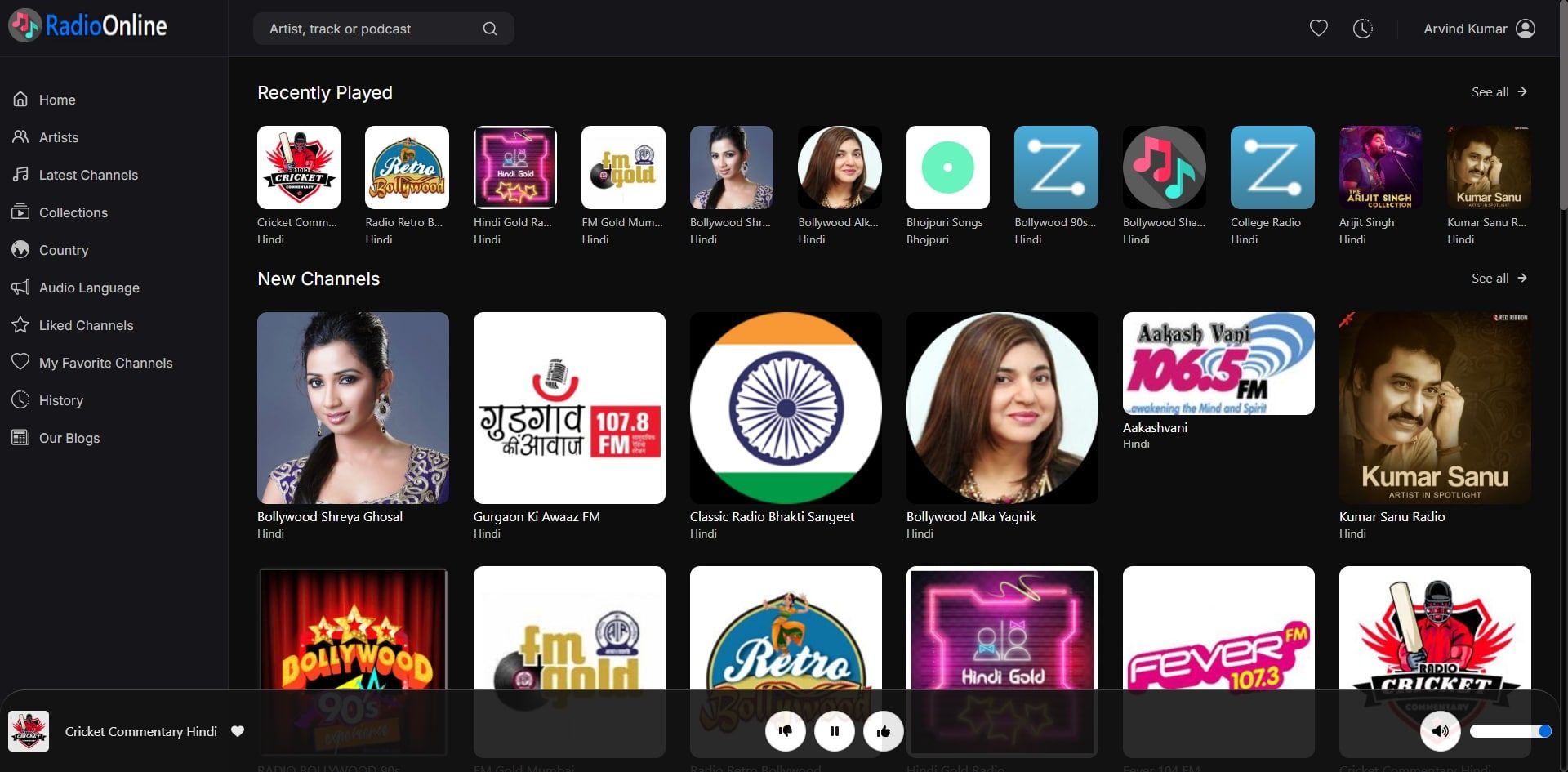This screenshot has height=772, width=1568.
Task: Open Classic Radio Bhakti Sangeet card
Action: tap(786, 408)
